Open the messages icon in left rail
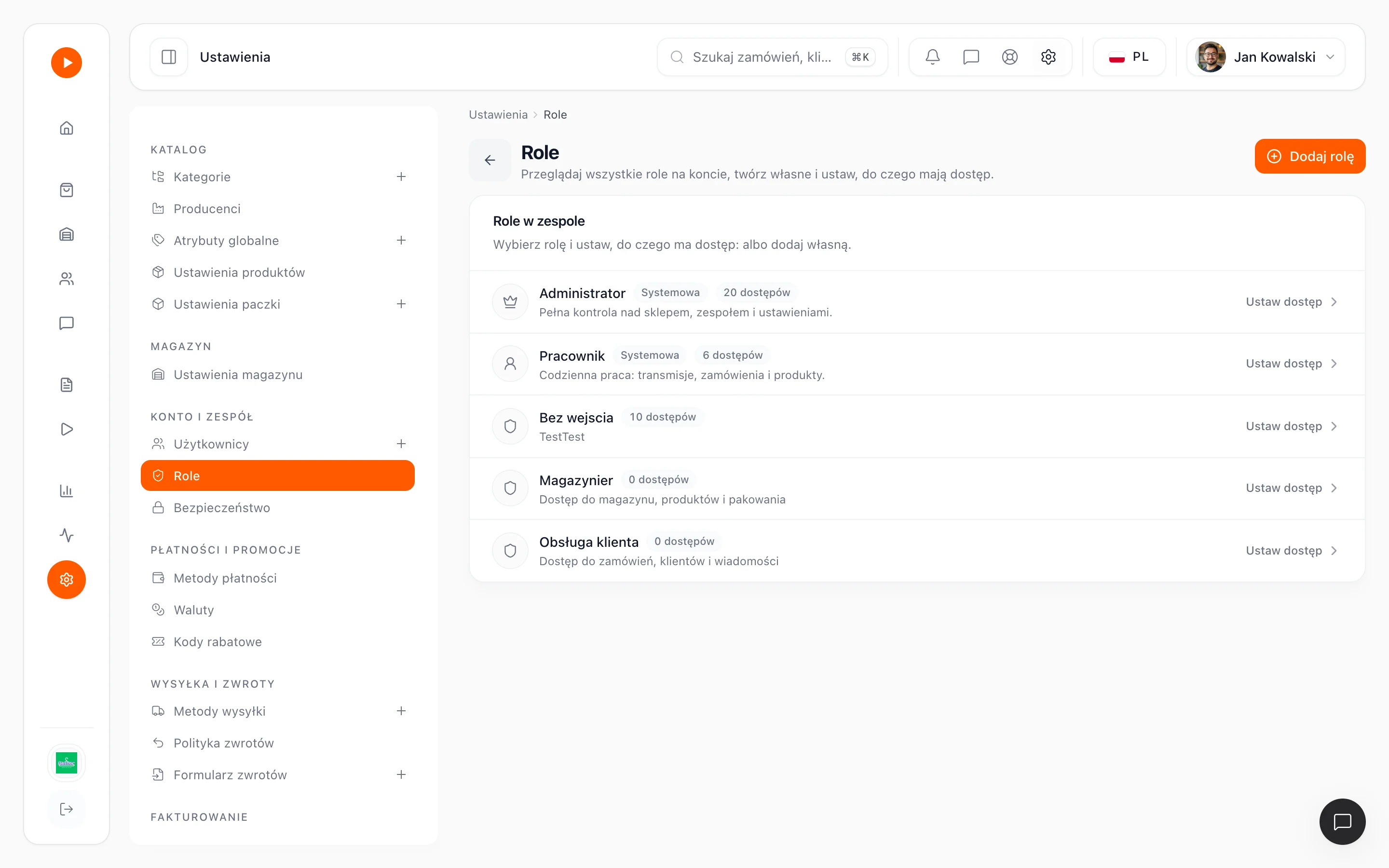 (67, 323)
